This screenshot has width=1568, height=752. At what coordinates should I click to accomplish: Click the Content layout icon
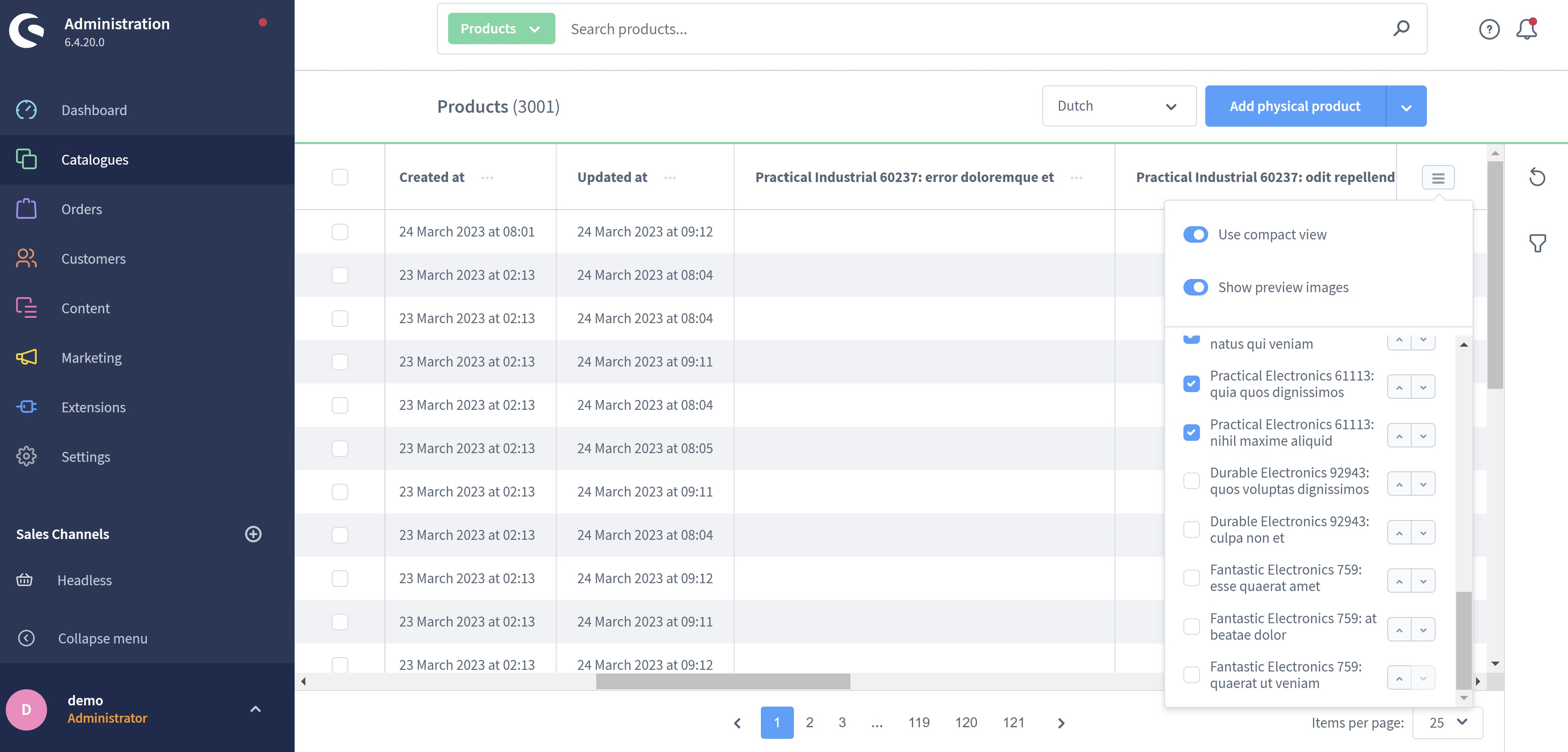click(26, 308)
